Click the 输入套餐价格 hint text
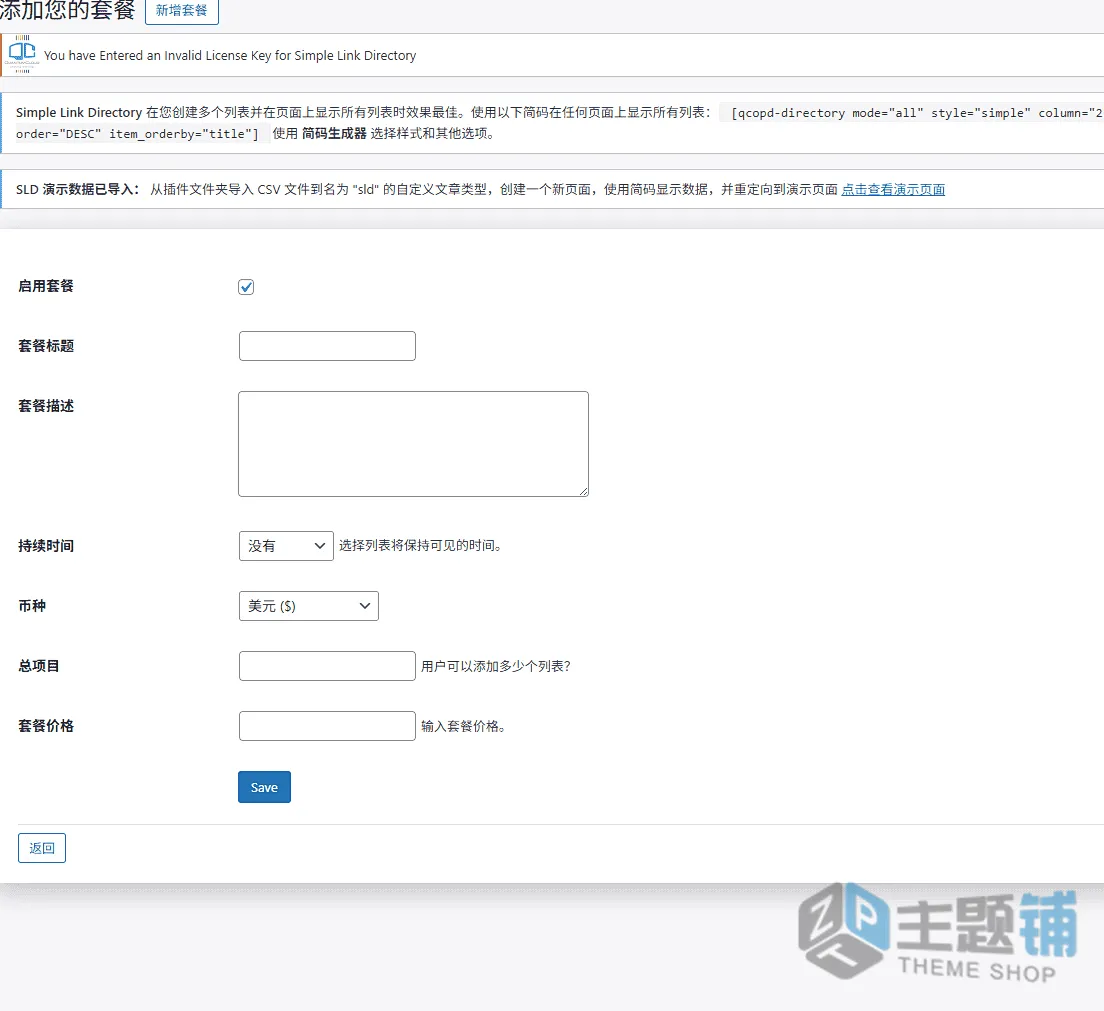The image size is (1104, 1011). (464, 726)
